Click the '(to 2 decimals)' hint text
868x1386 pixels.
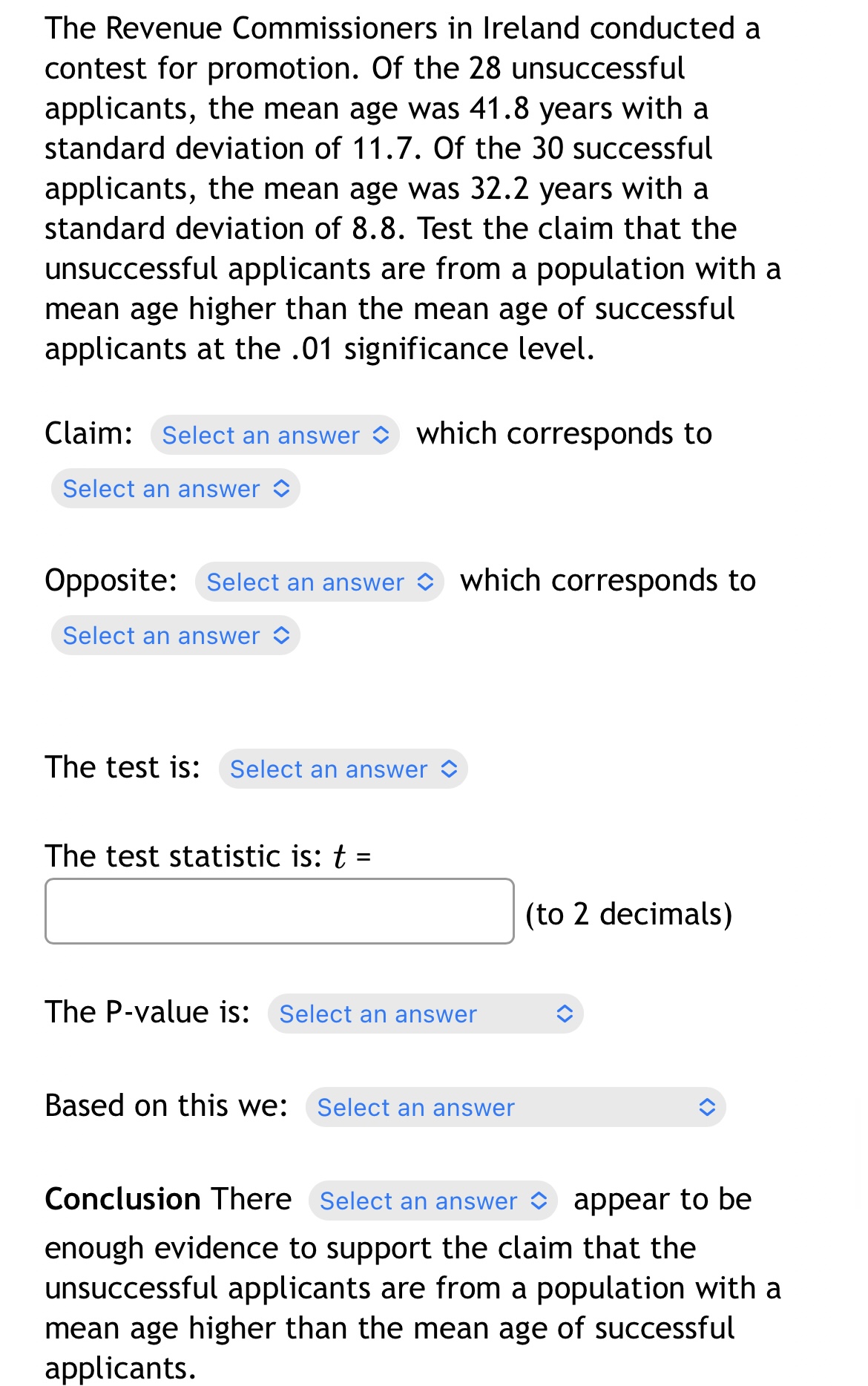pos(628,915)
